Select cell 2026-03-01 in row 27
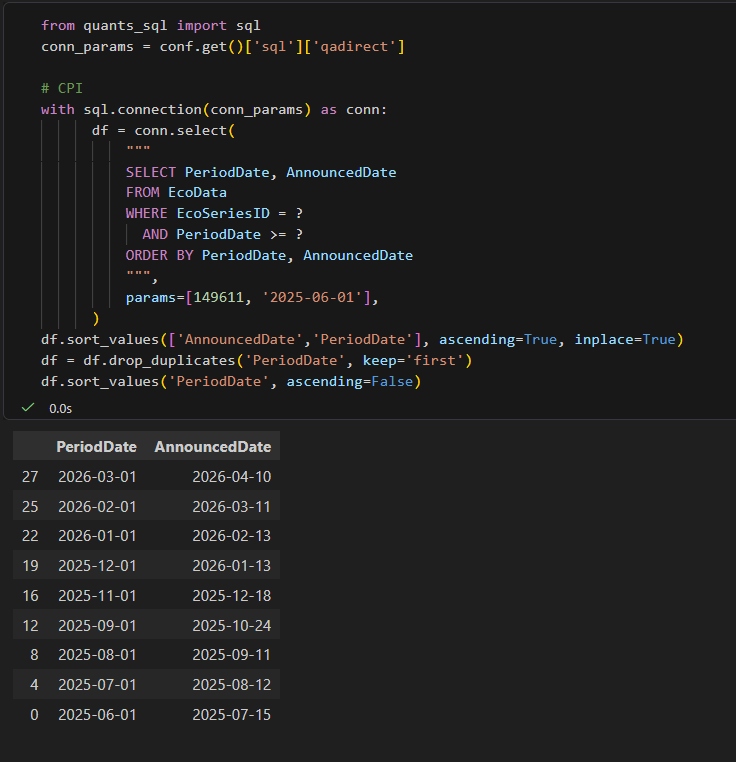The height and width of the screenshot is (762, 736). pyautogui.click(x=97, y=477)
